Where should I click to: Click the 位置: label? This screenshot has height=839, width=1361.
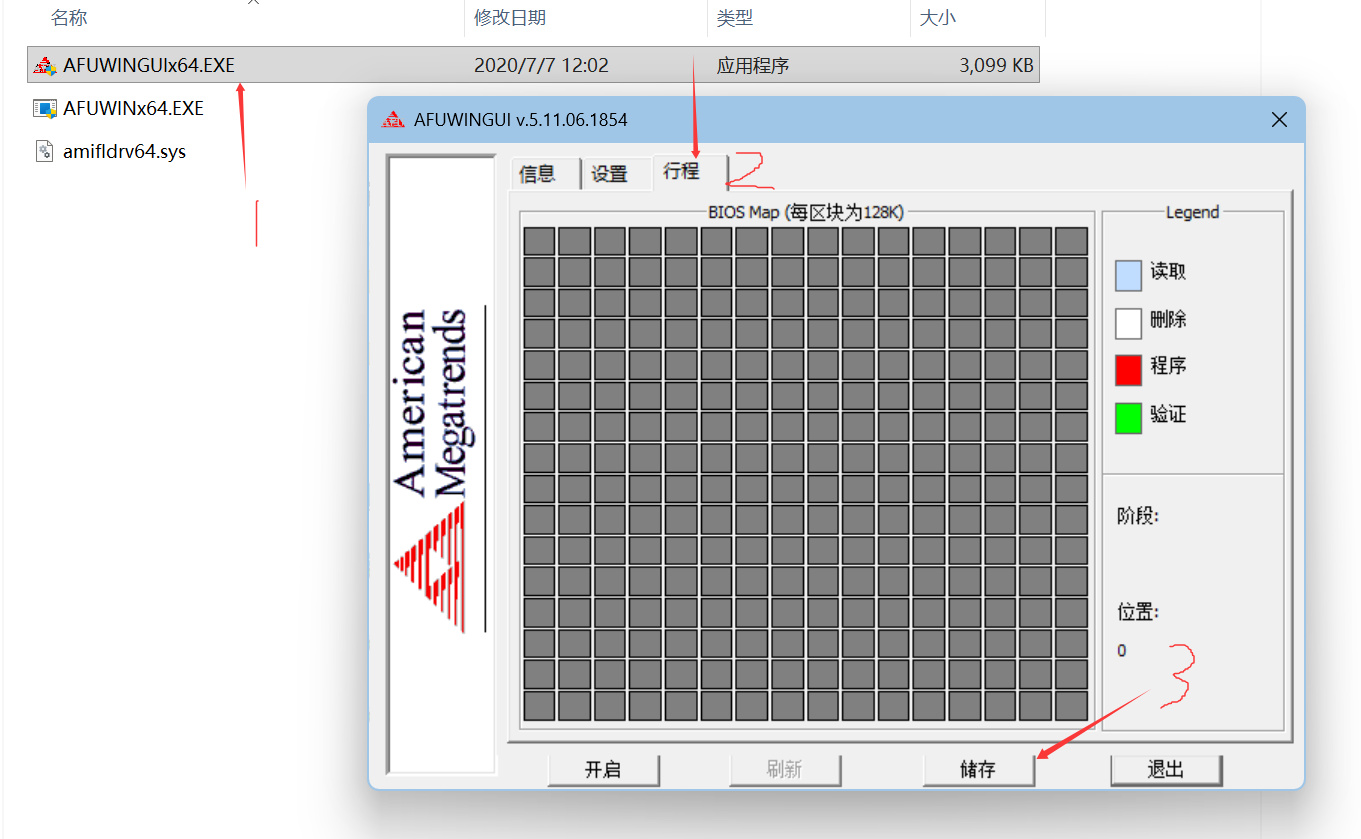pyautogui.click(x=1138, y=612)
